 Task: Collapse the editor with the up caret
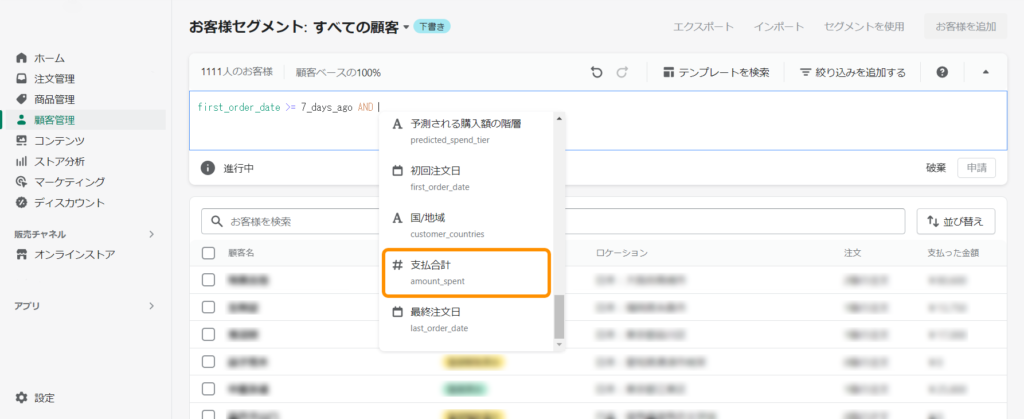pyautogui.click(x=985, y=72)
